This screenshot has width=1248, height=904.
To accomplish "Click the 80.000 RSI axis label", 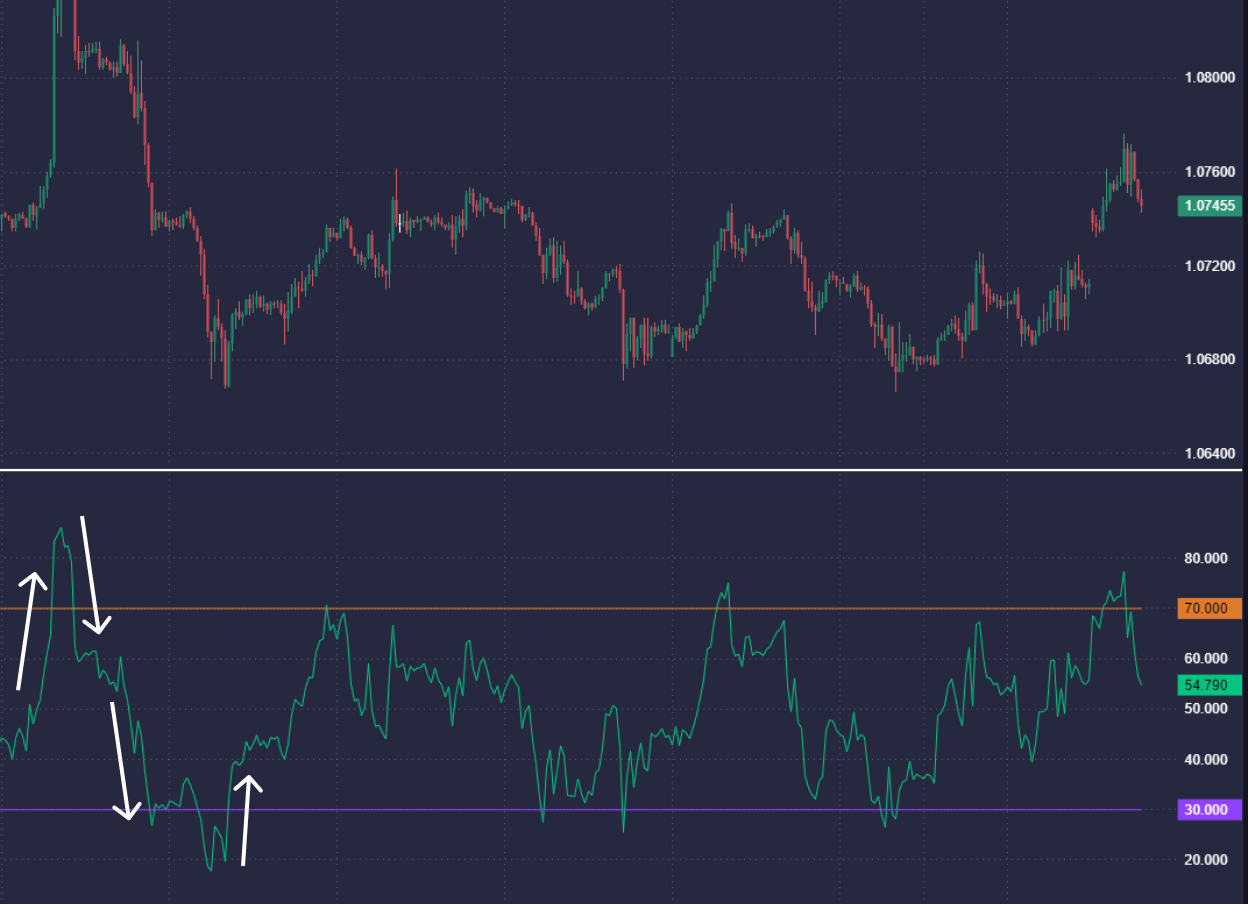I will tap(1205, 558).
